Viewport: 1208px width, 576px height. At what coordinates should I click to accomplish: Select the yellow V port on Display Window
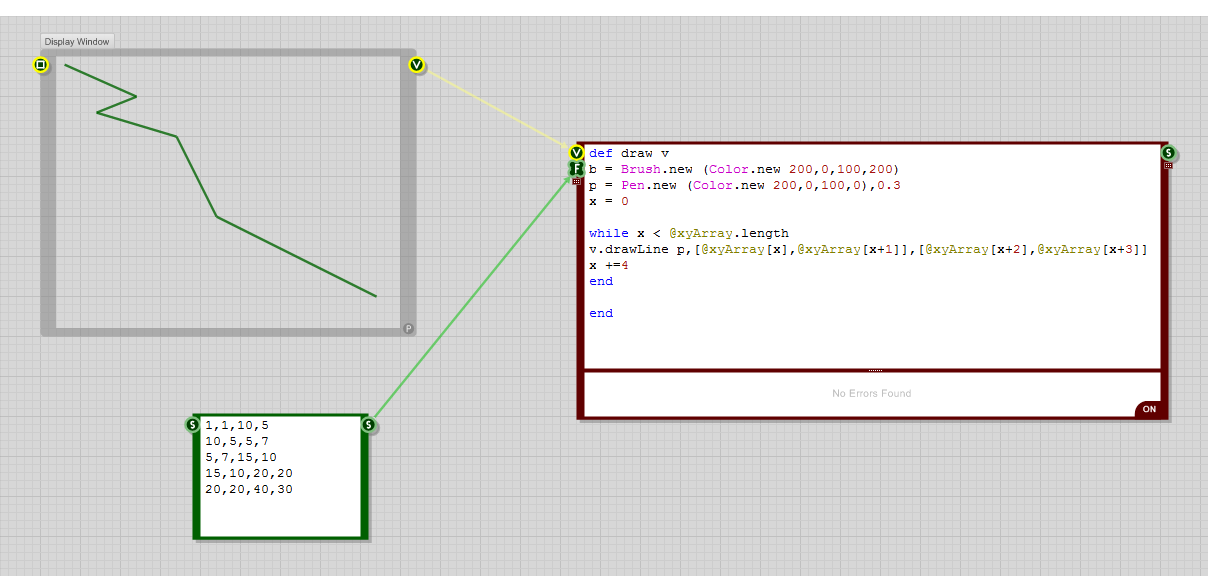coord(417,65)
